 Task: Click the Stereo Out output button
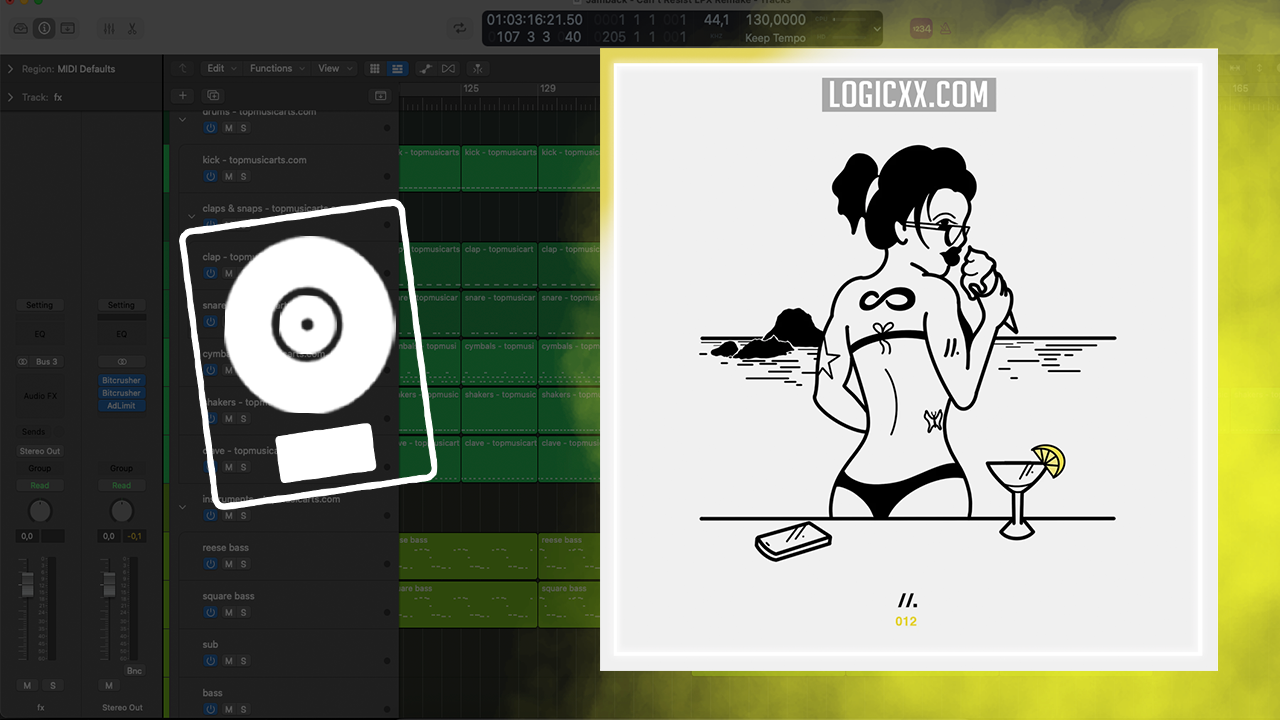point(40,451)
